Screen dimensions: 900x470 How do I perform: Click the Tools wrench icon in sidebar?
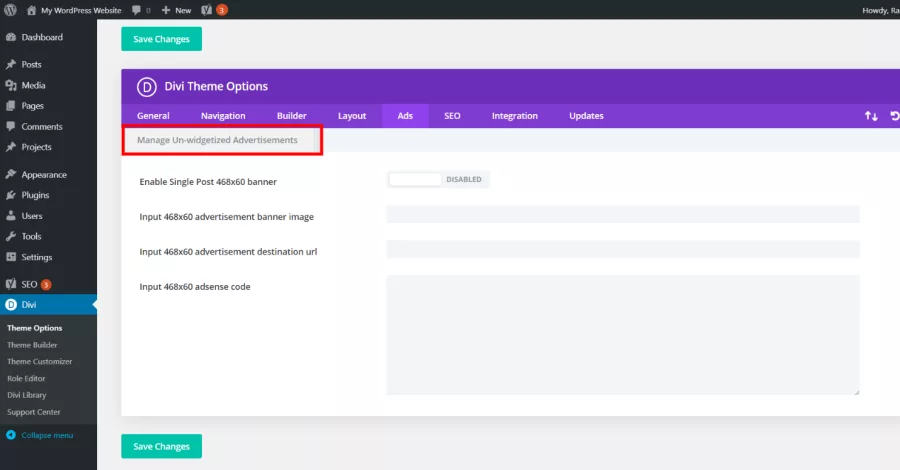coord(11,236)
